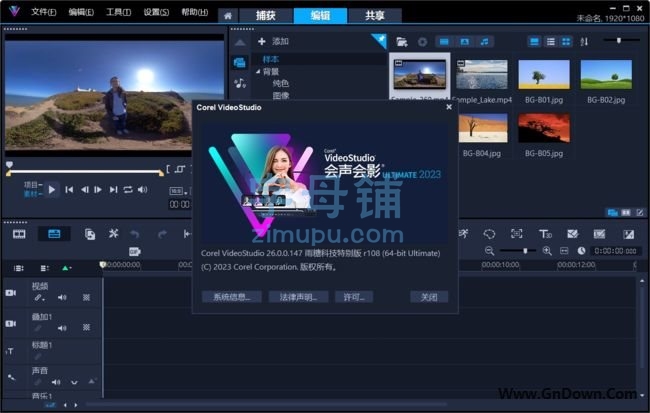Select the timeline view icon

(x=54, y=234)
